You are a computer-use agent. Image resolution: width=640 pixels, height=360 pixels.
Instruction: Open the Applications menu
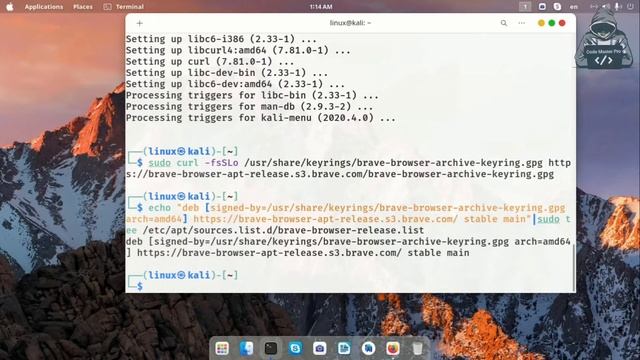tap(44, 7)
